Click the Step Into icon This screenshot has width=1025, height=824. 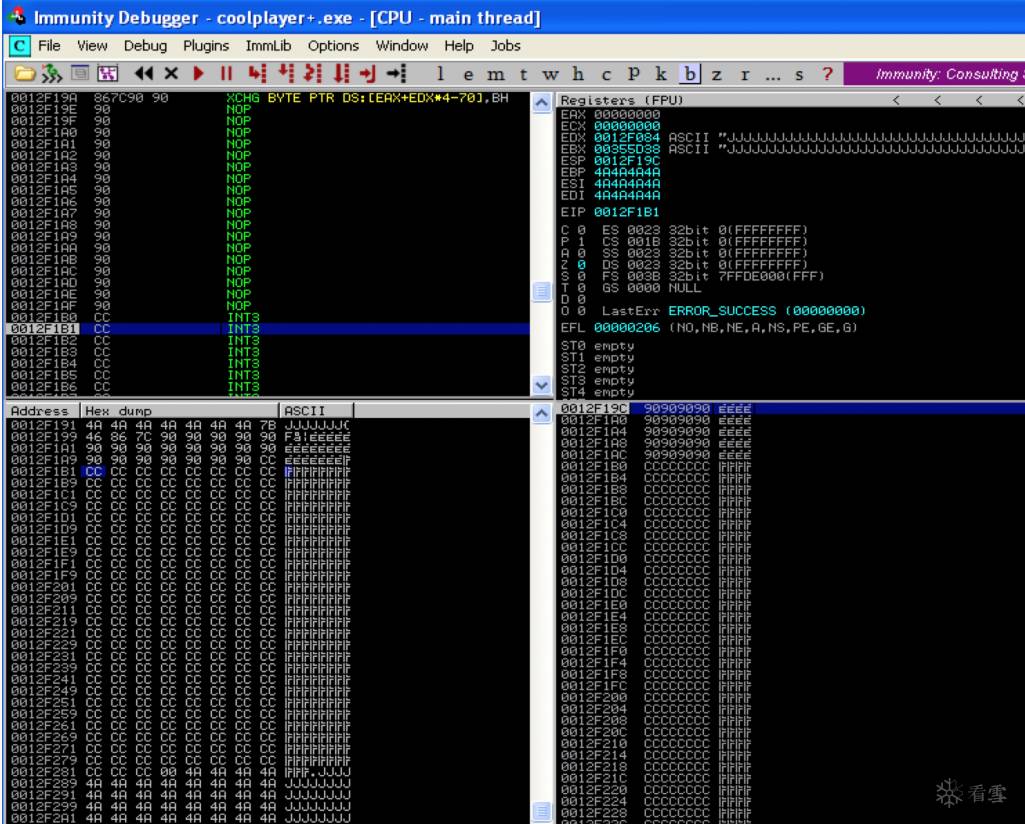click(258, 73)
